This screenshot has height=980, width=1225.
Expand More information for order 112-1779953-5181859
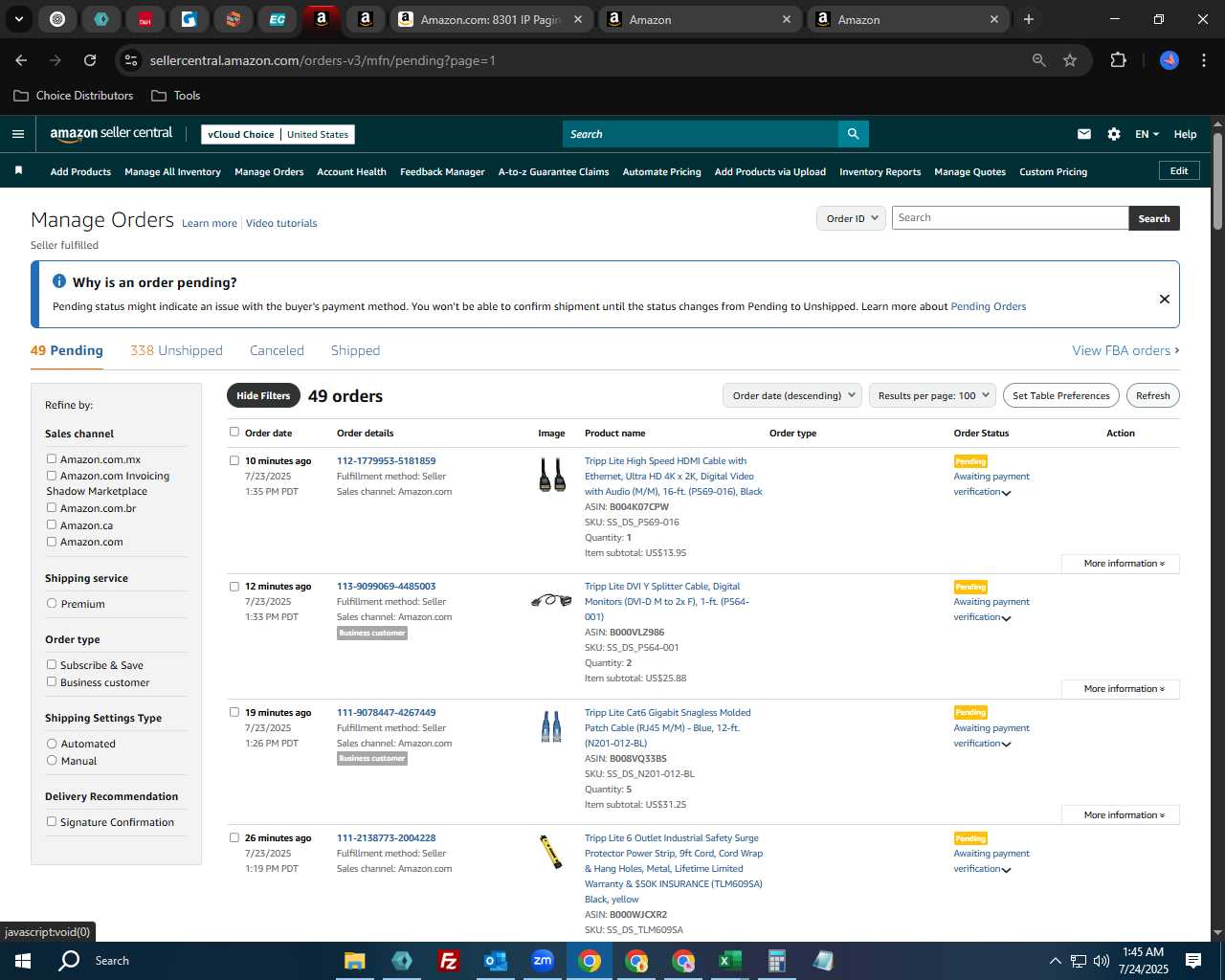(1121, 564)
